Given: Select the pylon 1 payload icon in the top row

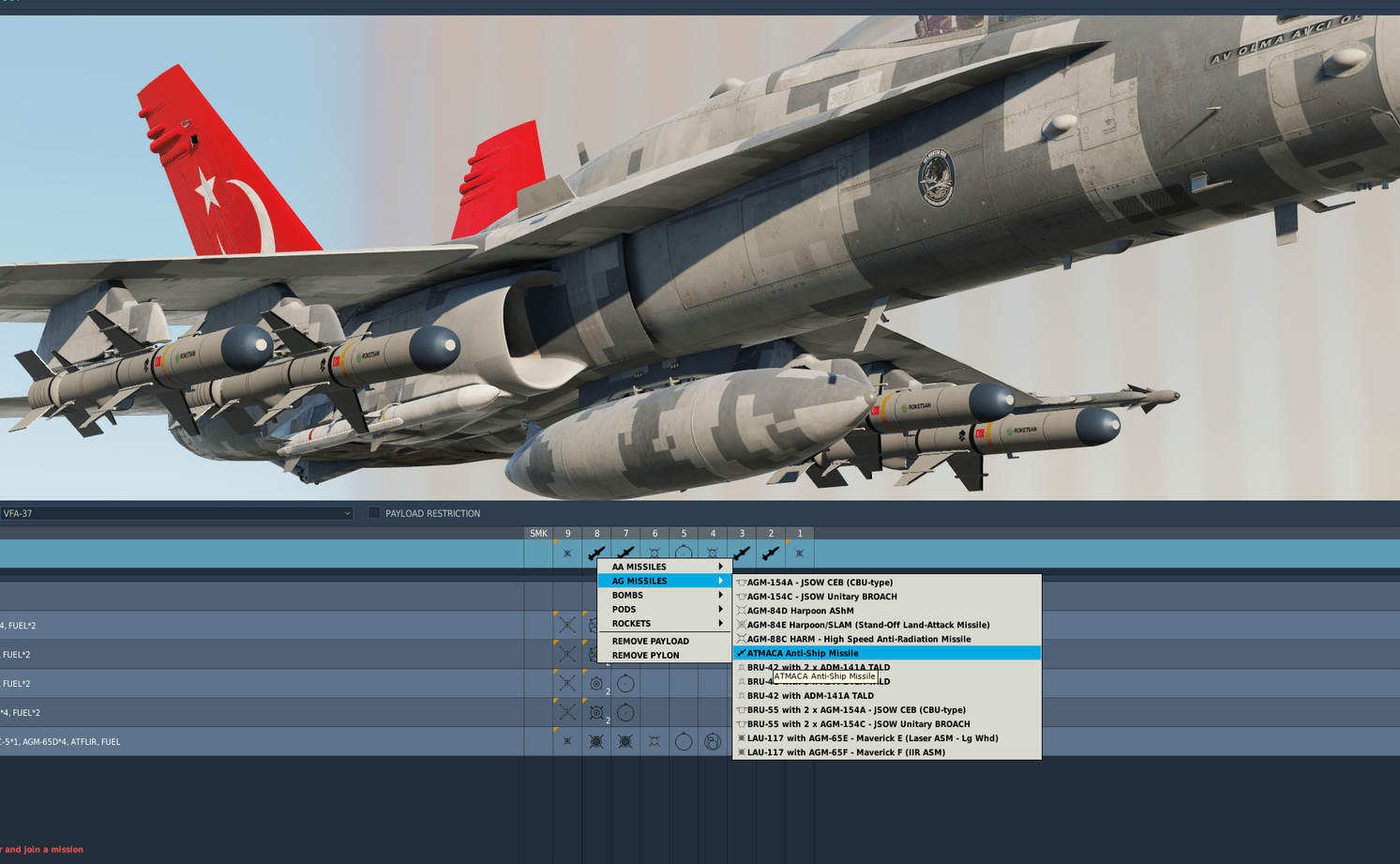Looking at the screenshot, I should tap(800, 553).
